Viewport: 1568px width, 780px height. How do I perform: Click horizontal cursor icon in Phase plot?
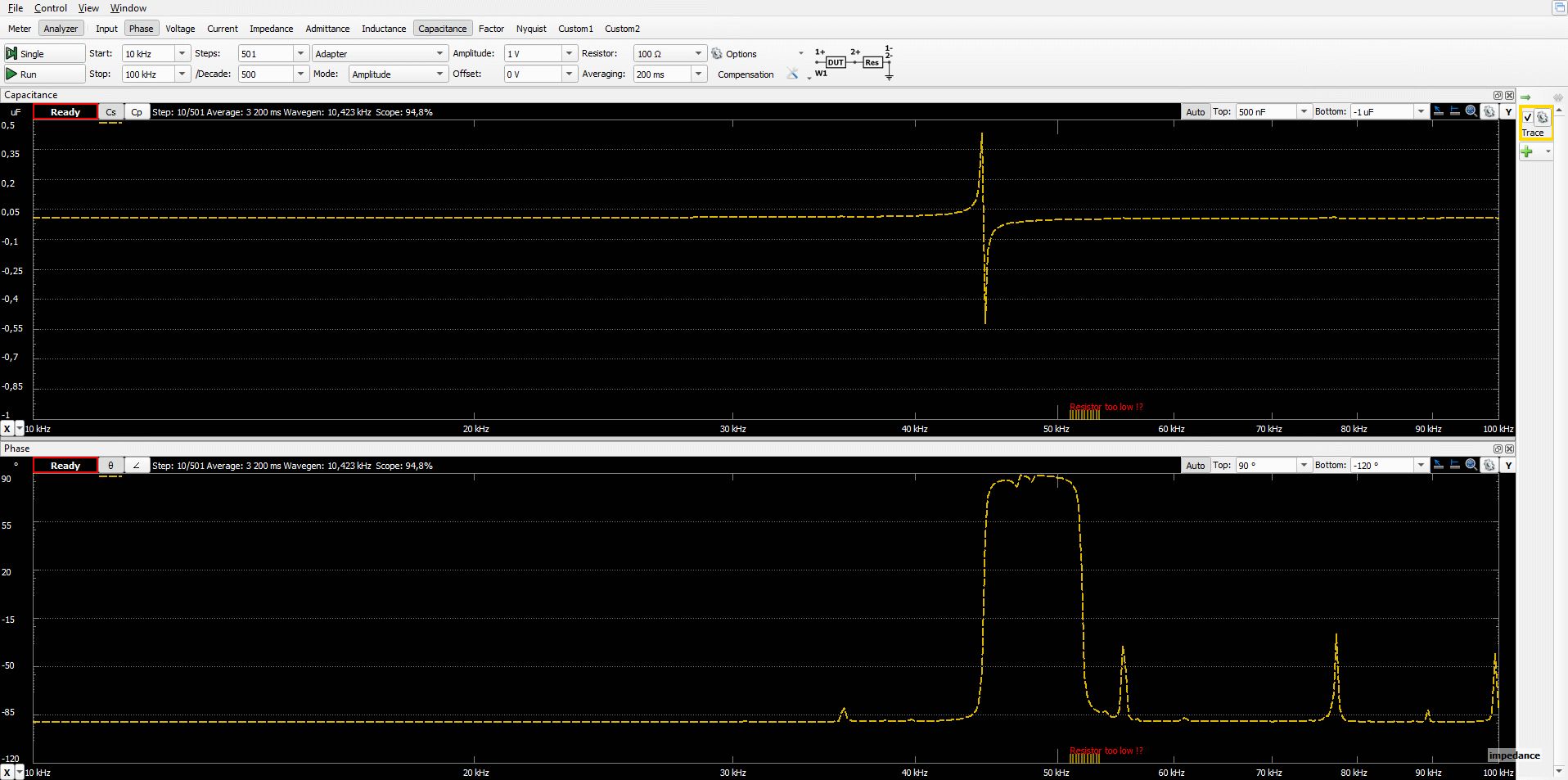(1455, 465)
